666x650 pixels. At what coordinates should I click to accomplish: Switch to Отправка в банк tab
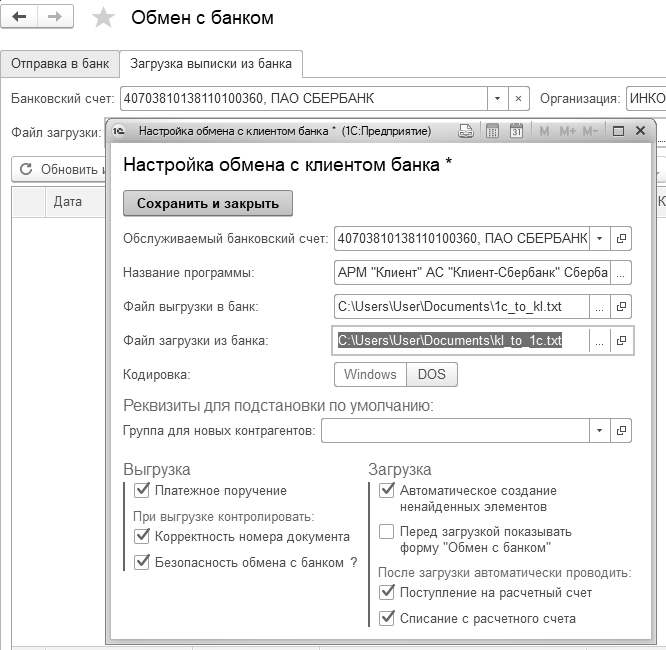pos(60,64)
